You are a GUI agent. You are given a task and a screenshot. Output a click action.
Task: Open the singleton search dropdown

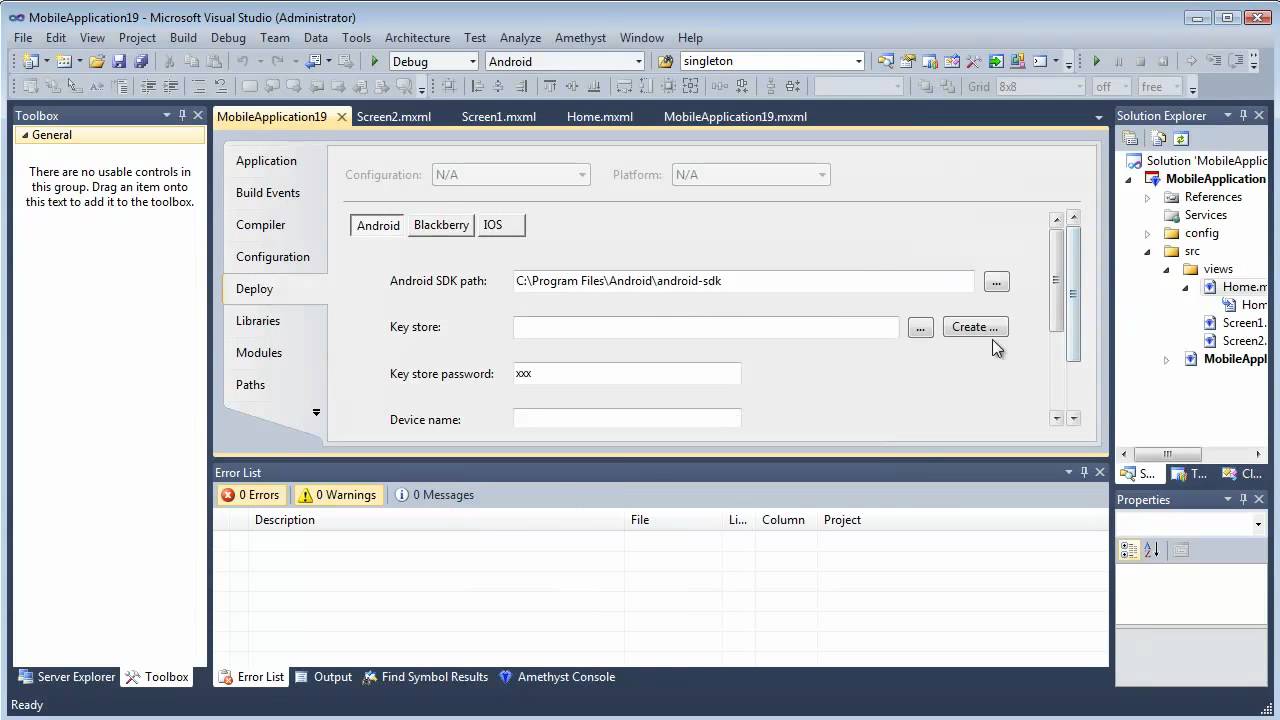pos(858,61)
